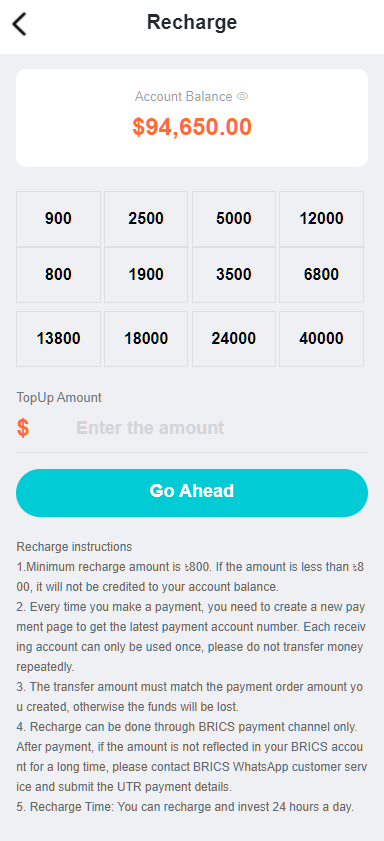Viewport: 384px width, 841px height.
Task: Click the $94,650.00 balance amount
Action: [x=192, y=127]
